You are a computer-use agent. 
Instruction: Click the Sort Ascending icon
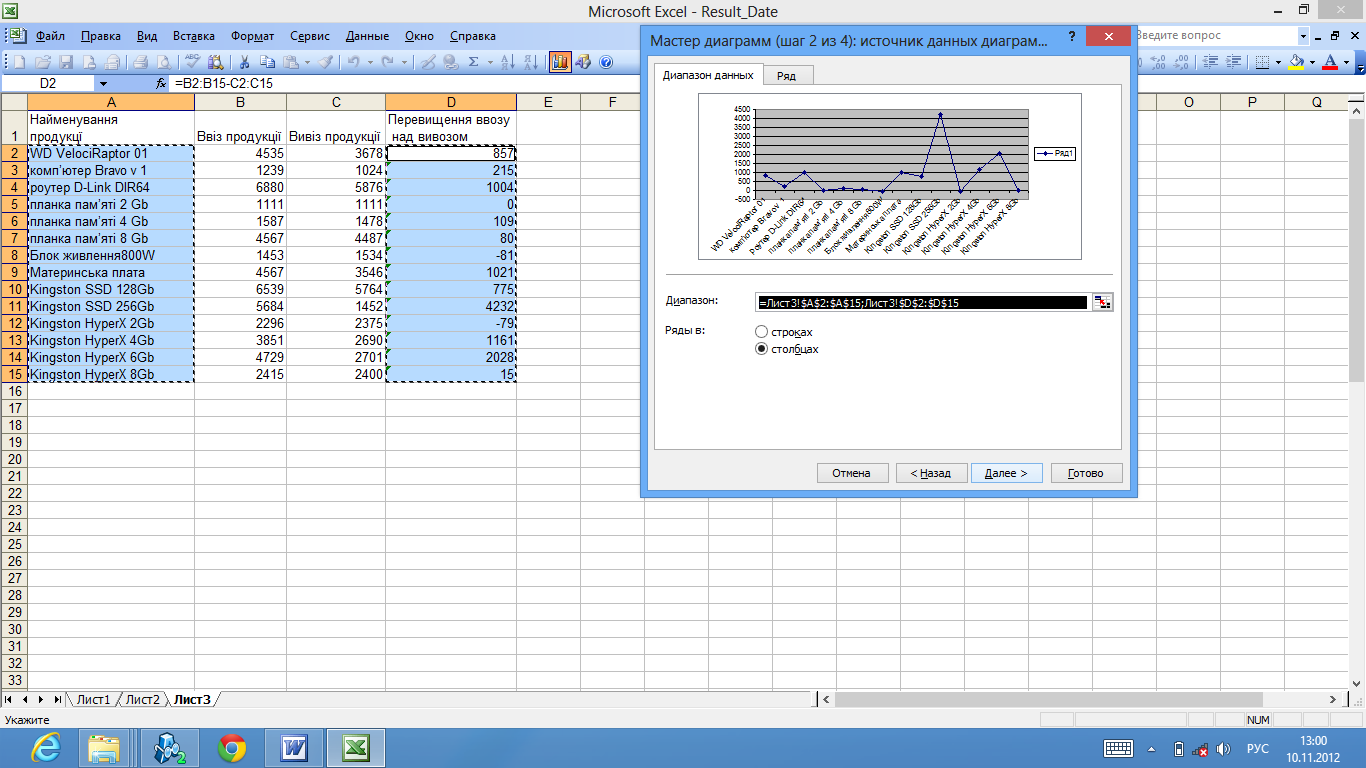click(508, 62)
